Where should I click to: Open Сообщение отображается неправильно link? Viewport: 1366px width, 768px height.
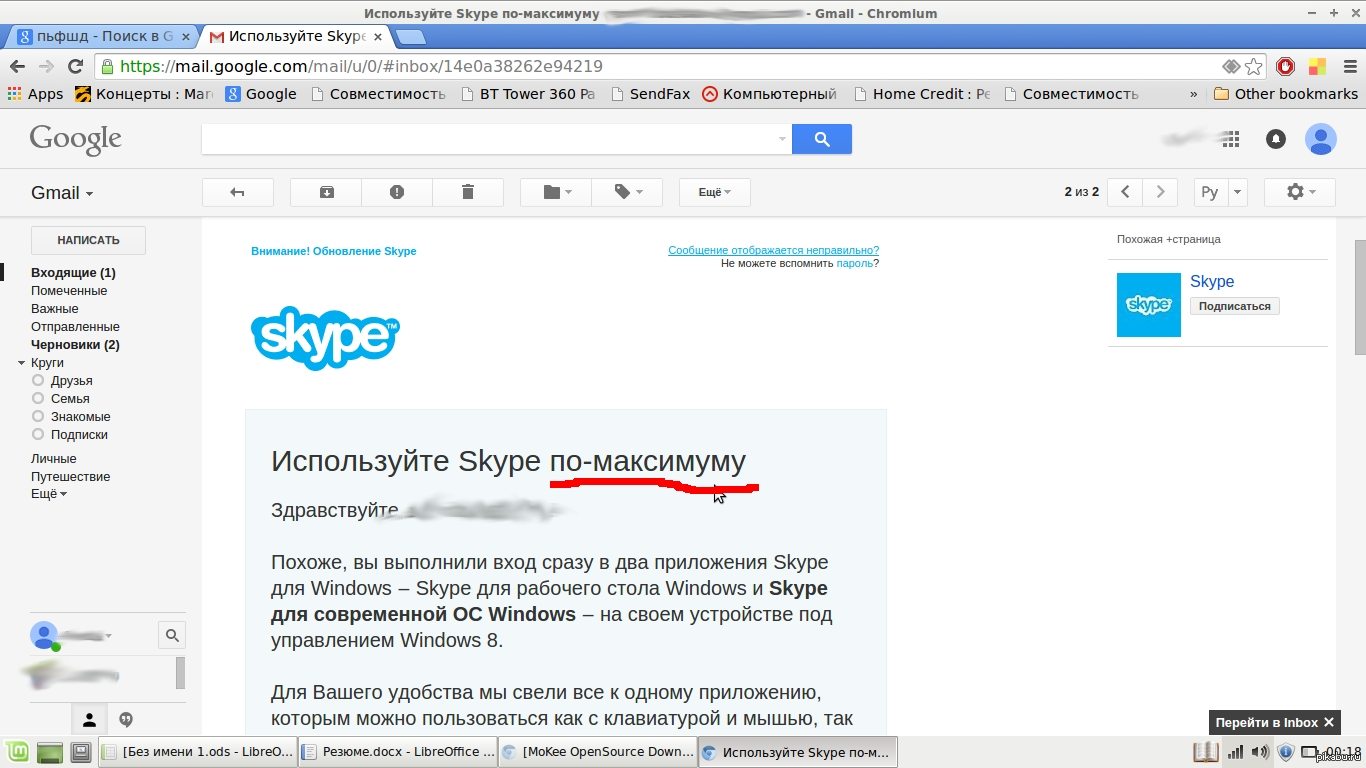(773, 250)
